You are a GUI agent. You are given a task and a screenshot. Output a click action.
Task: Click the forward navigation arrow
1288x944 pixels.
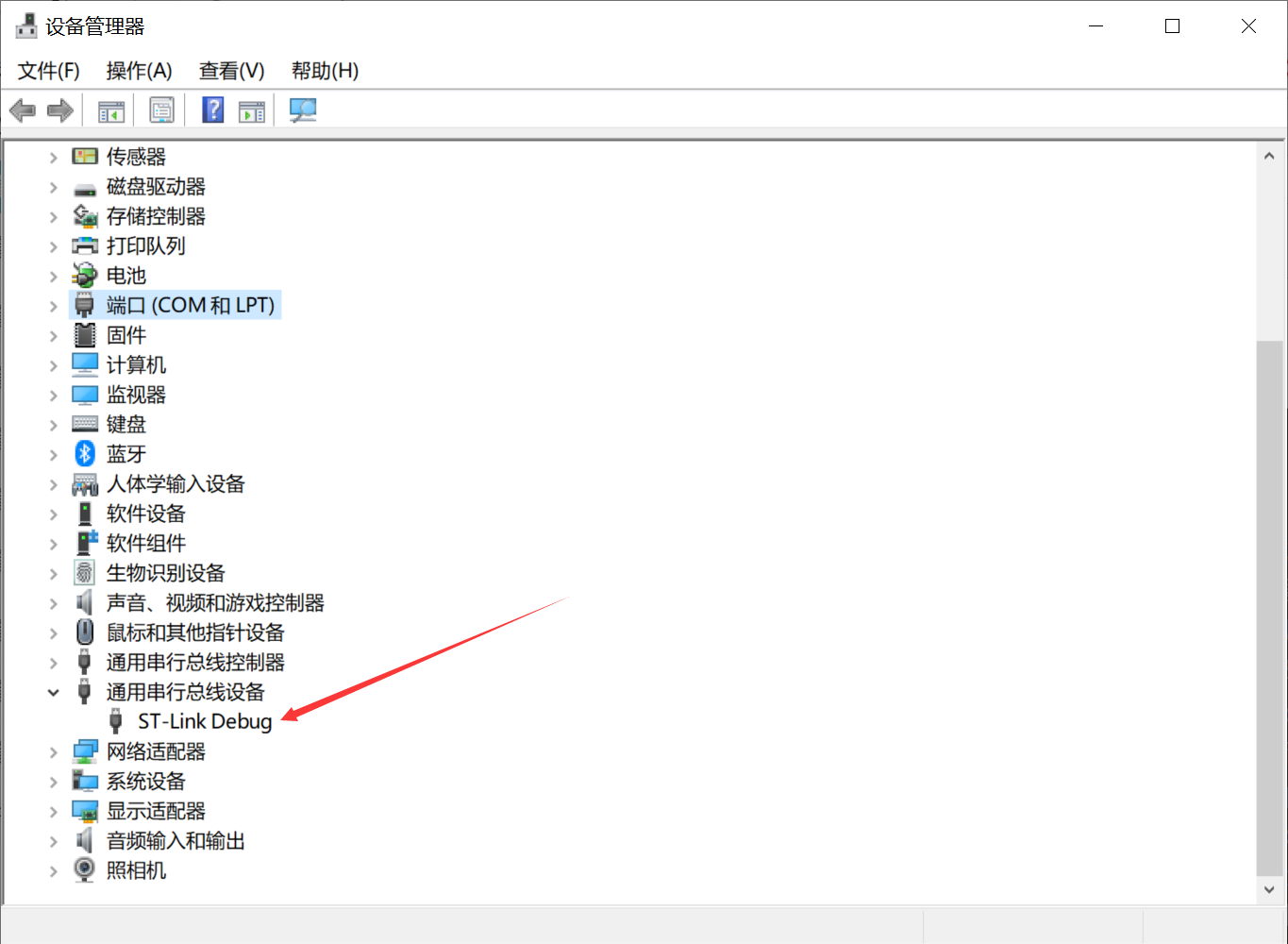coord(59,110)
